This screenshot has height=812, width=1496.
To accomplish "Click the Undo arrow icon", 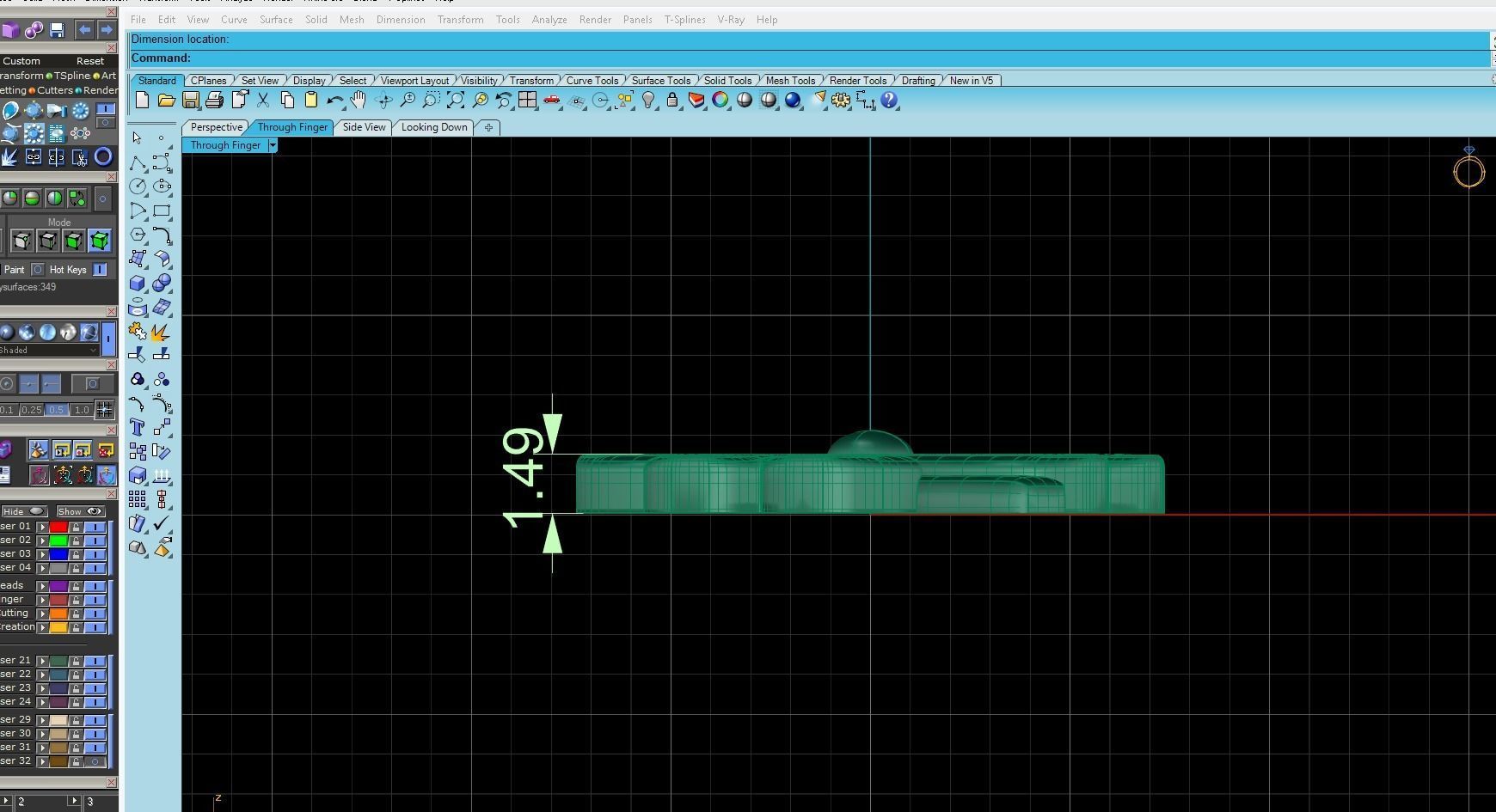I will coord(335,101).
